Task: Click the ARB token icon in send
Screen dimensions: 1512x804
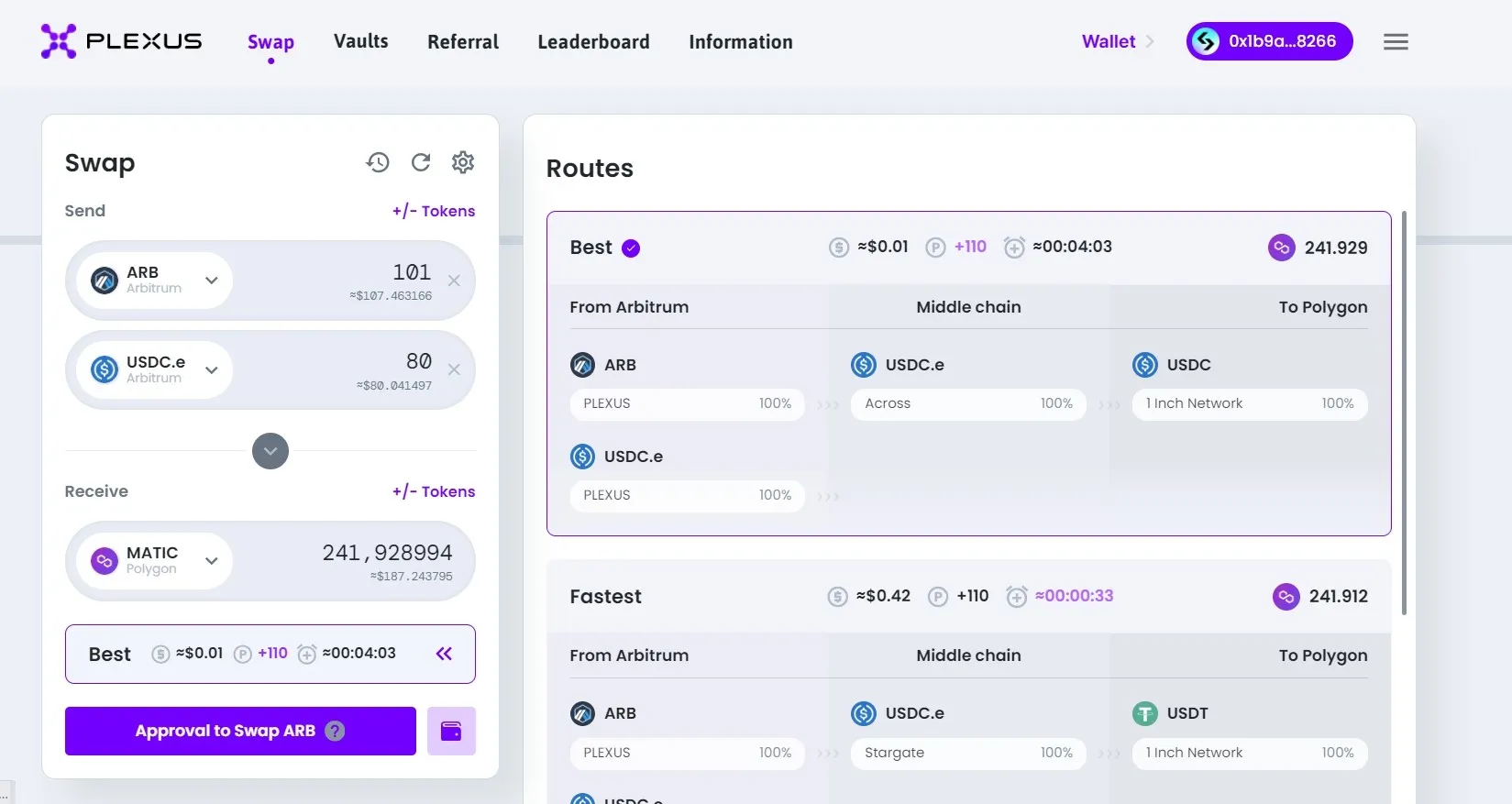Action: [x=105, y=280]
